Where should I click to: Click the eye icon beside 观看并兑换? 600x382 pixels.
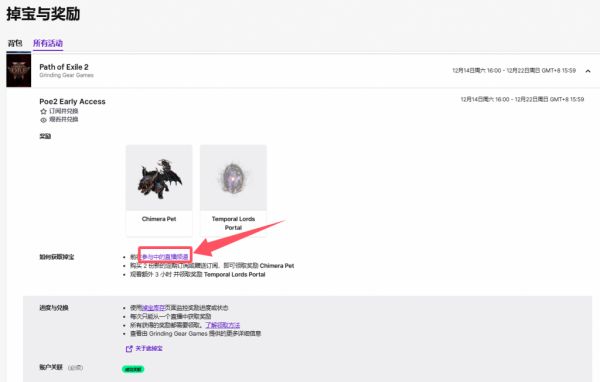pyautogui.click(x=43, y=120)
